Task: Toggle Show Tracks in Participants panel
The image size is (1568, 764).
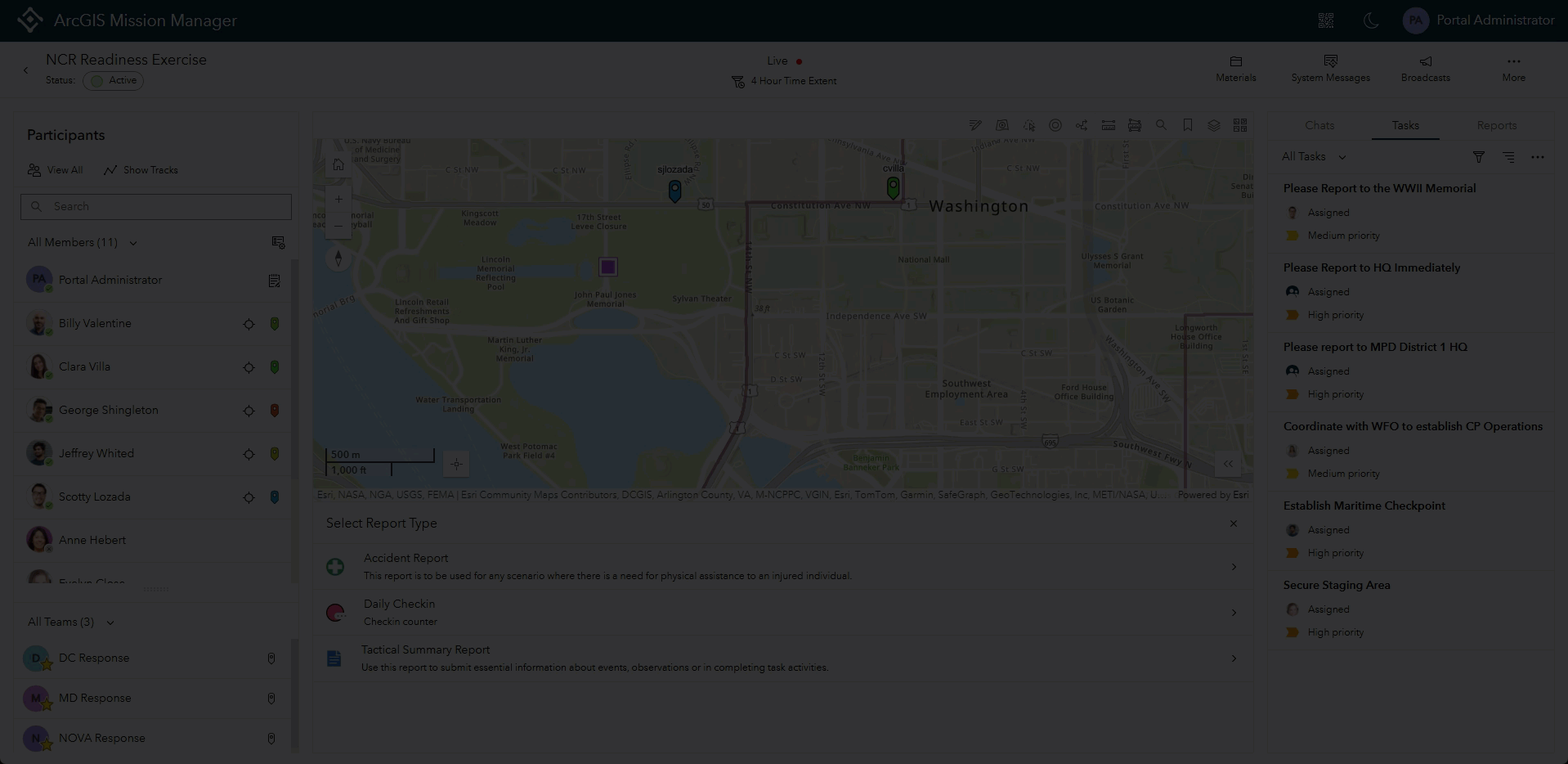Action: pos(141,170)
